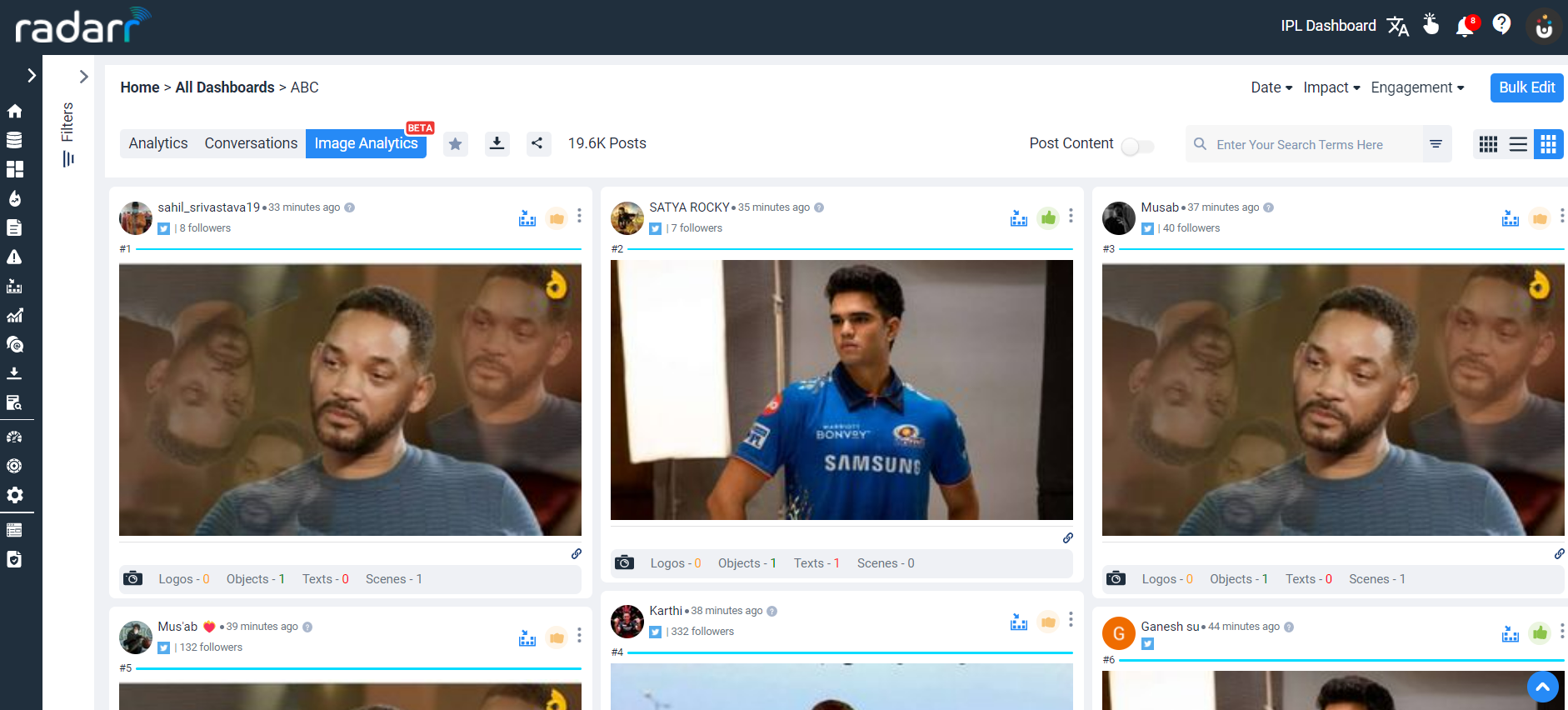Screen dimensions: 1568x710
Task: Click the Radarr logo
Action: click(82, 26)
